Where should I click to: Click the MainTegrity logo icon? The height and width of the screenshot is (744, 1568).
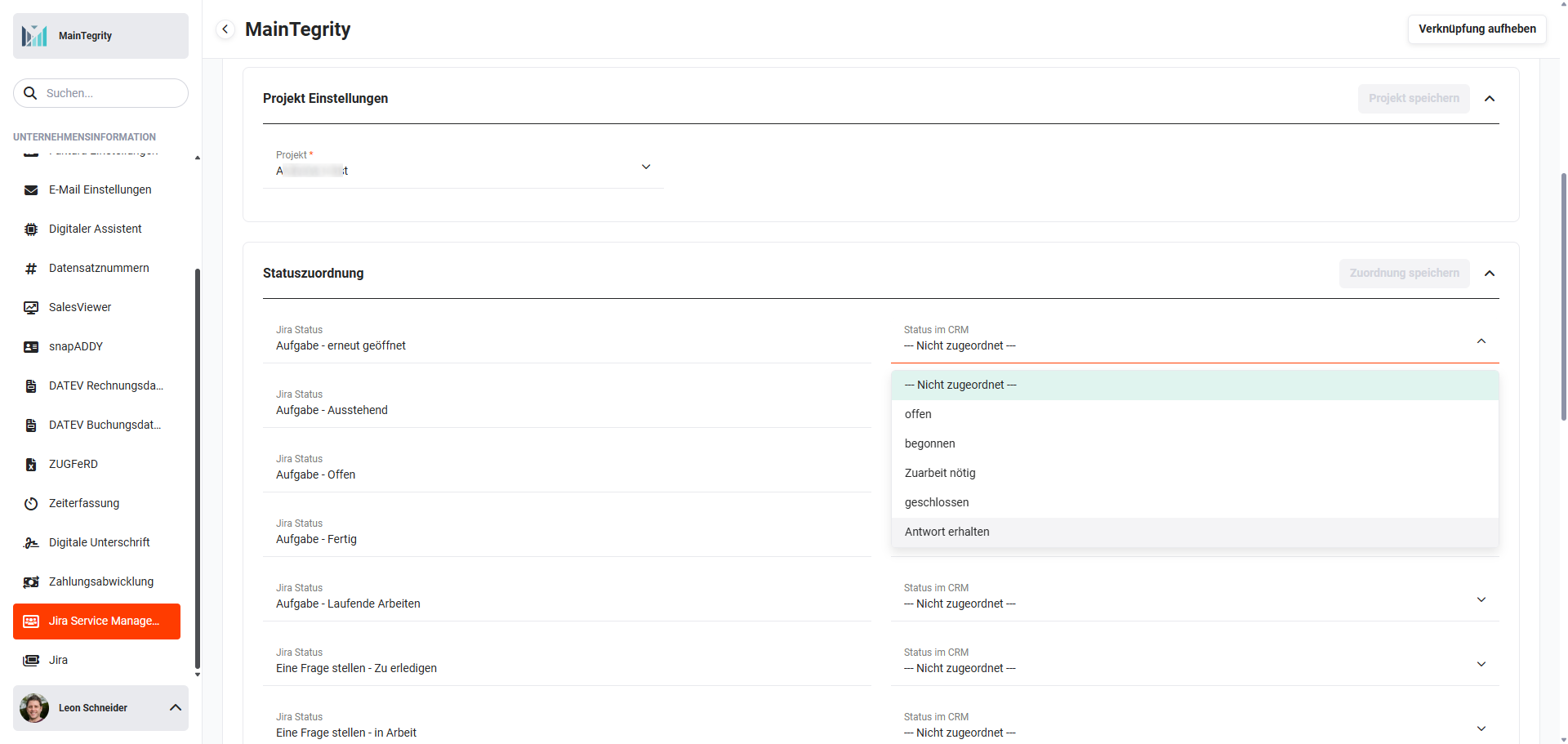34,36
